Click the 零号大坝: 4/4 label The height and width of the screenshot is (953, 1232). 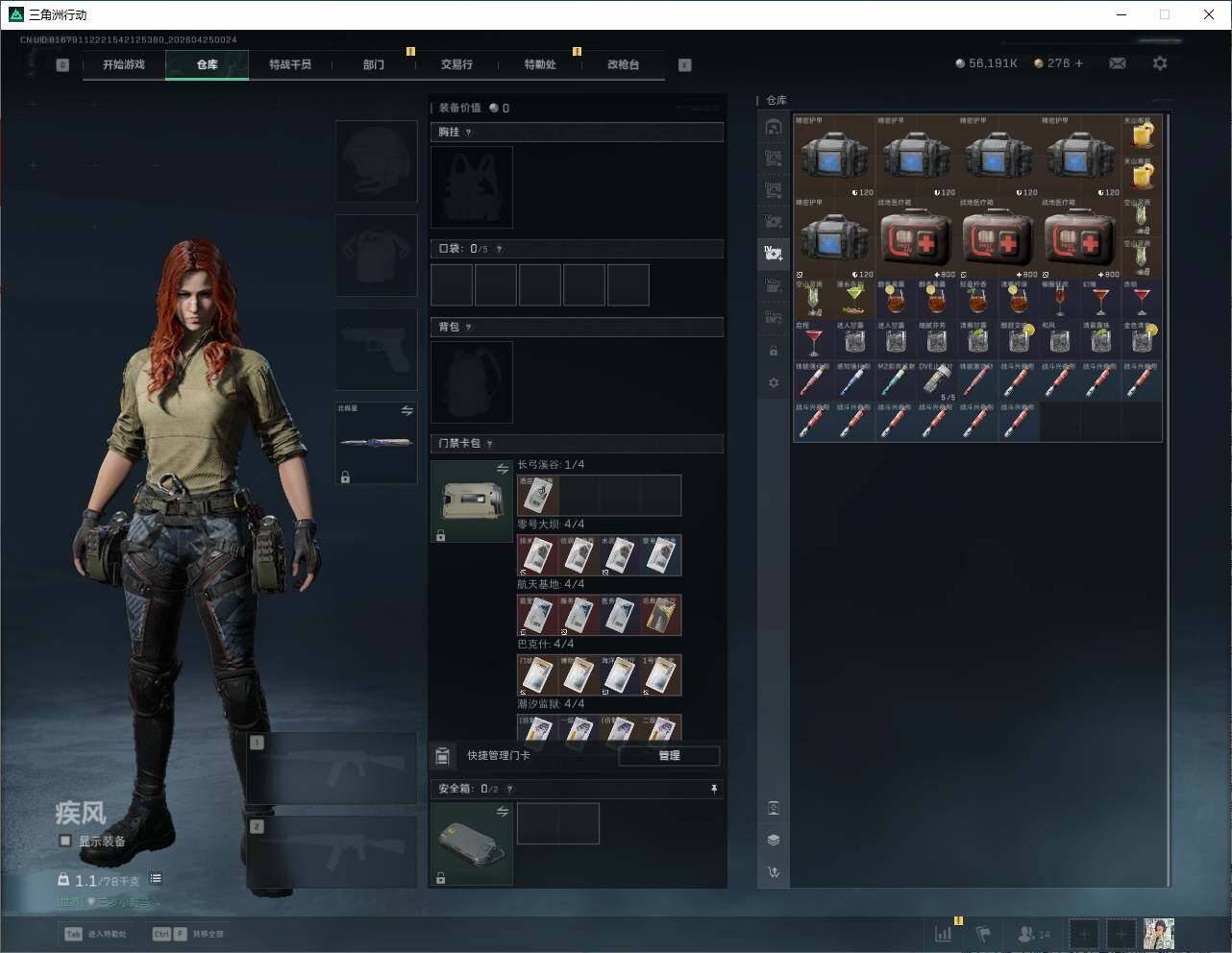[551, 525]
